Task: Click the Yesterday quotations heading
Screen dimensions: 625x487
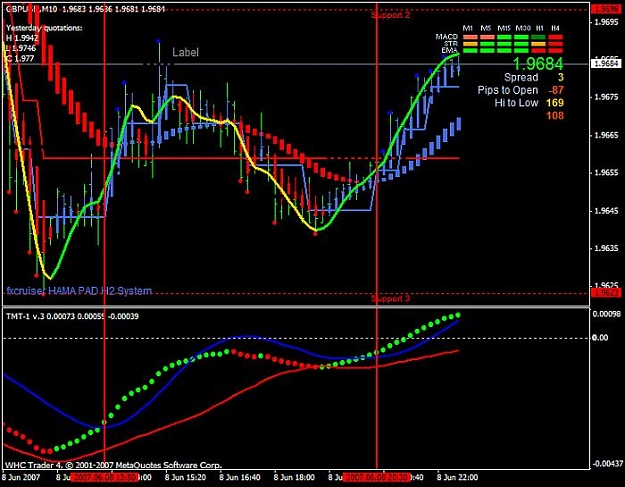Action: [44, 28]
